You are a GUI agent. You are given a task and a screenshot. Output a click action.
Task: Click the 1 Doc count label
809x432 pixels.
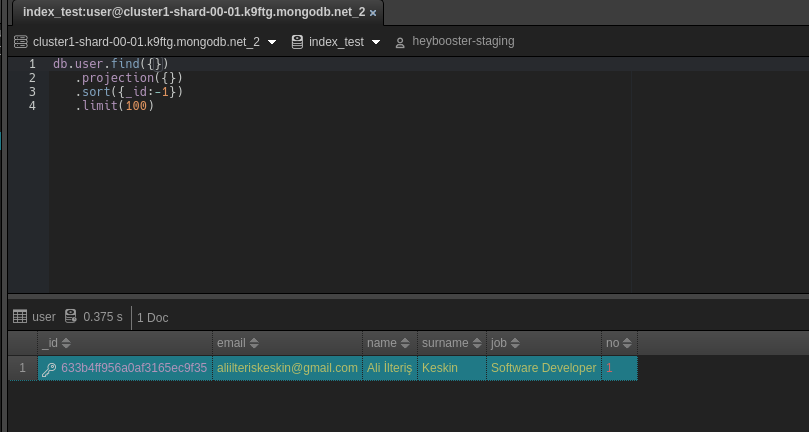(x=153, y=318)
